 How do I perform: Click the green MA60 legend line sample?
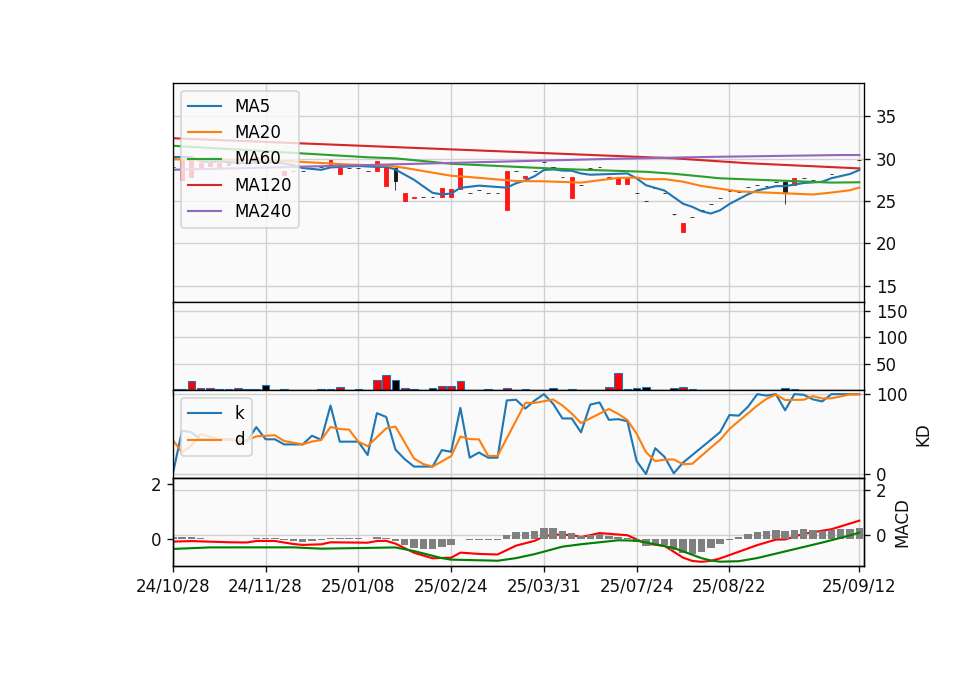point(204,159)
